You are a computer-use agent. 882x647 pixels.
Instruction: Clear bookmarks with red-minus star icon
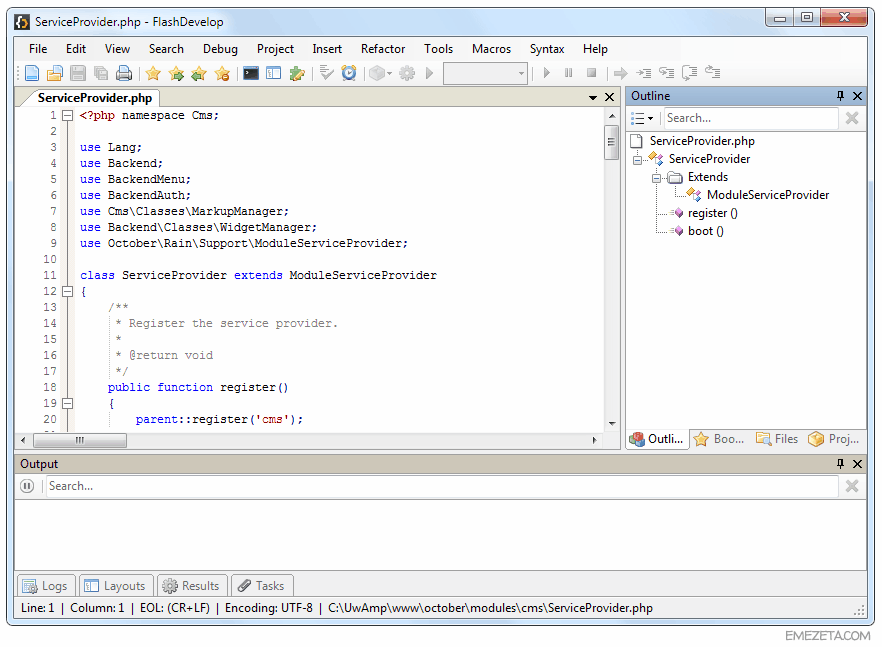click(222, 73)
